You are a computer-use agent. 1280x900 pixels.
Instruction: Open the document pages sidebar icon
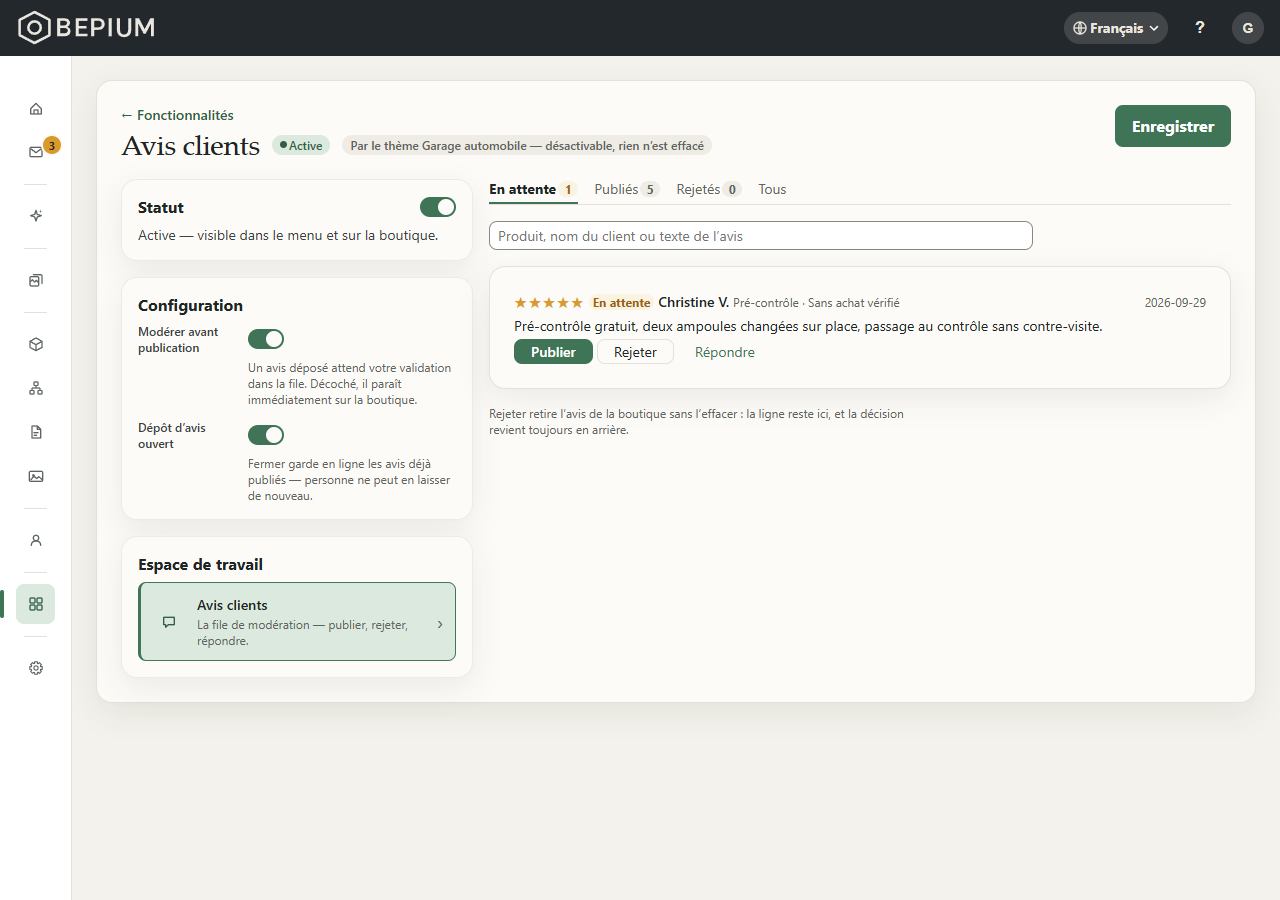tap(36, 432)
